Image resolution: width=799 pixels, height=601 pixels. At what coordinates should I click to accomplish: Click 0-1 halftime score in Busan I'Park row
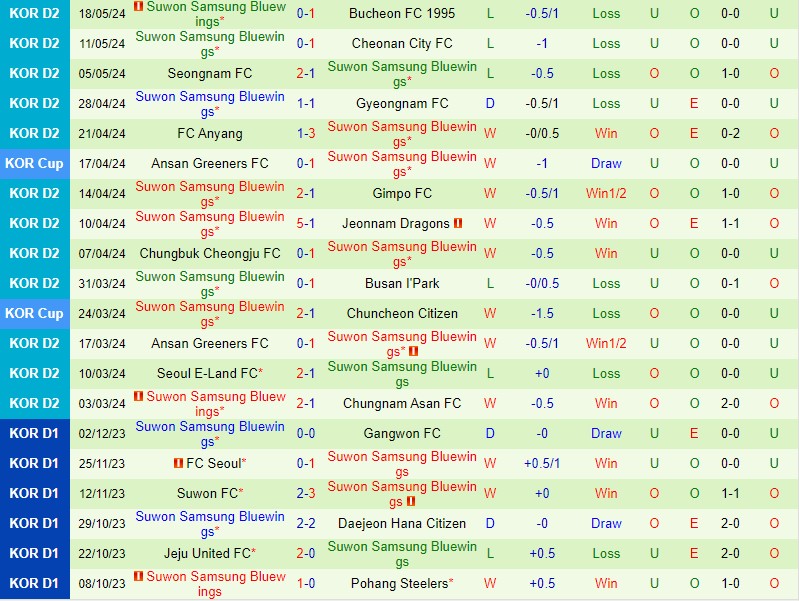[x=730, y=283]
